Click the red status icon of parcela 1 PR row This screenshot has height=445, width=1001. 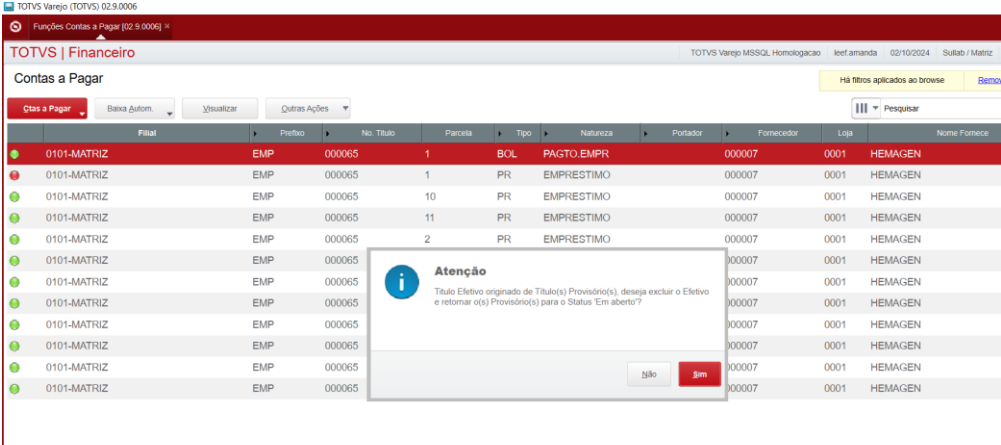(x=15, y=176)
